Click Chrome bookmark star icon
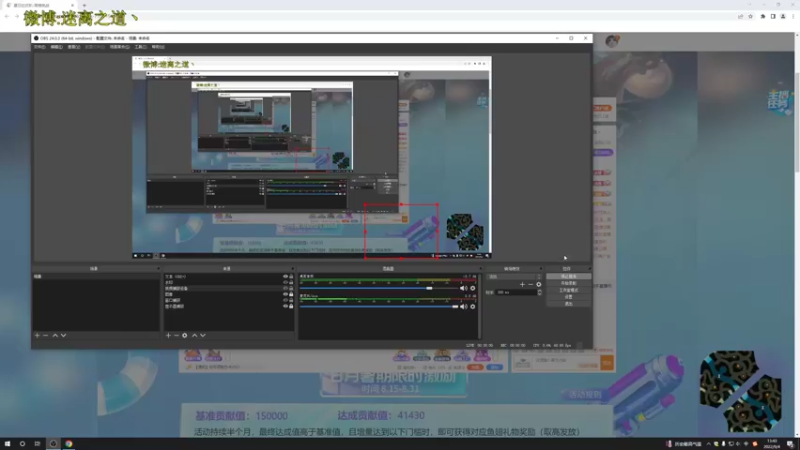The image size is (800, 450). (751, 16)
